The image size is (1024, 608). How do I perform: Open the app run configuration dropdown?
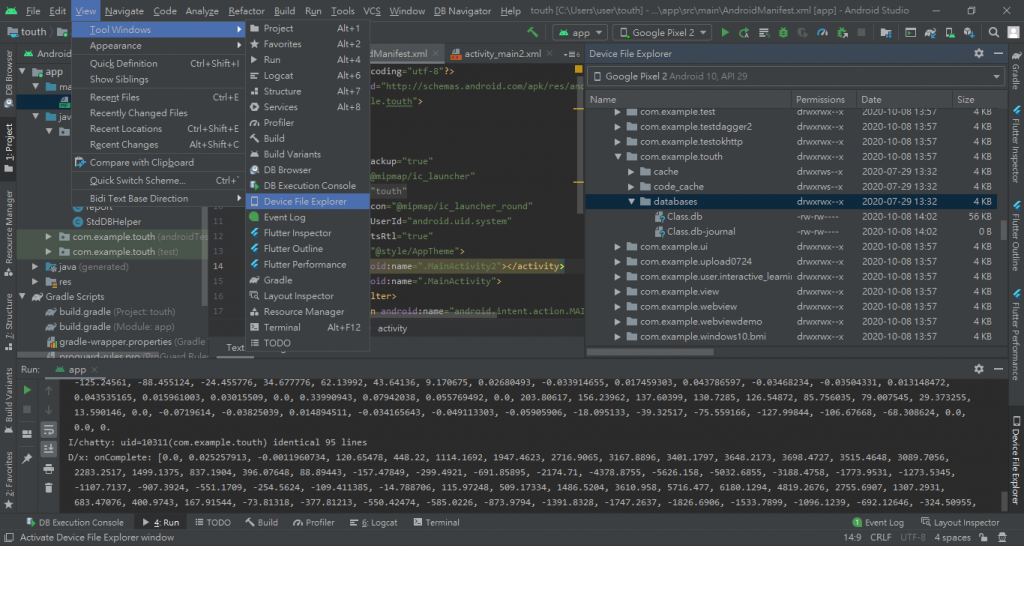pos(580,33)
